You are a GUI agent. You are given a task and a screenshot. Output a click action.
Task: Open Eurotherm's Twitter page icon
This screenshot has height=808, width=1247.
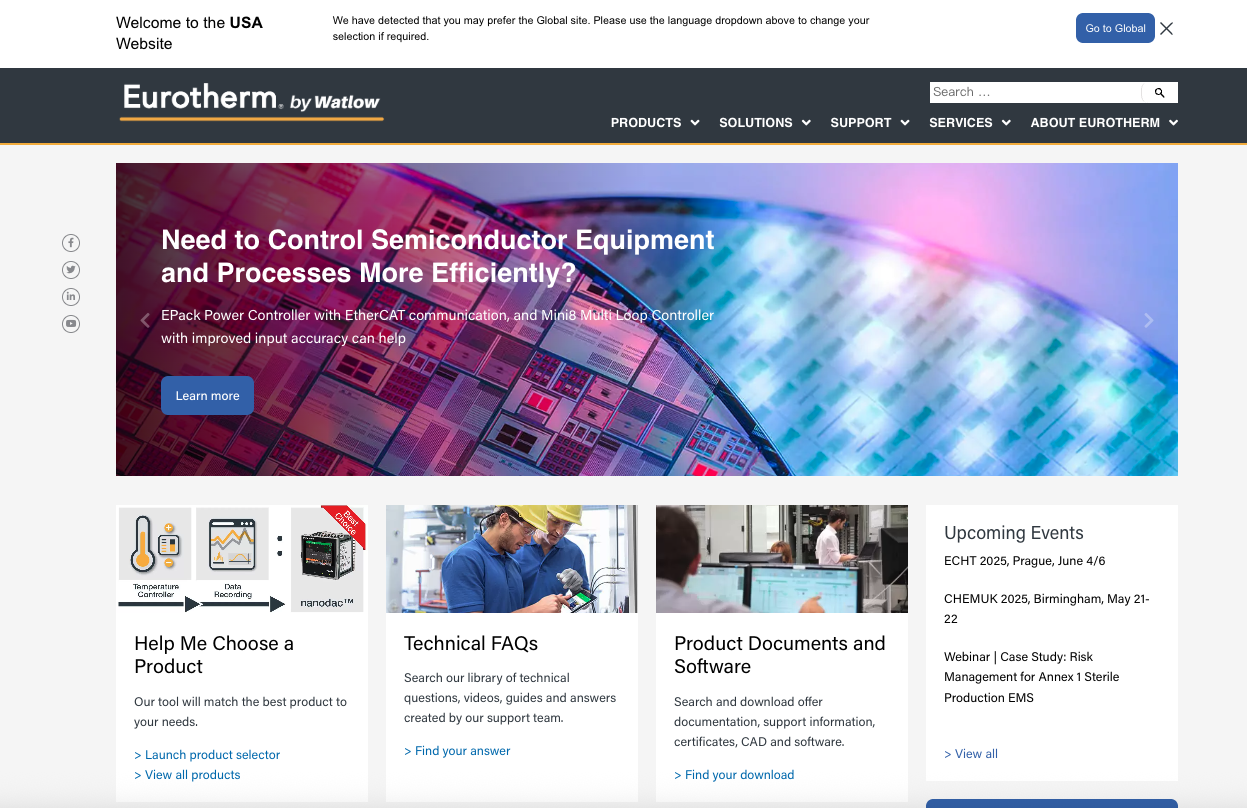tap(71, 270)
